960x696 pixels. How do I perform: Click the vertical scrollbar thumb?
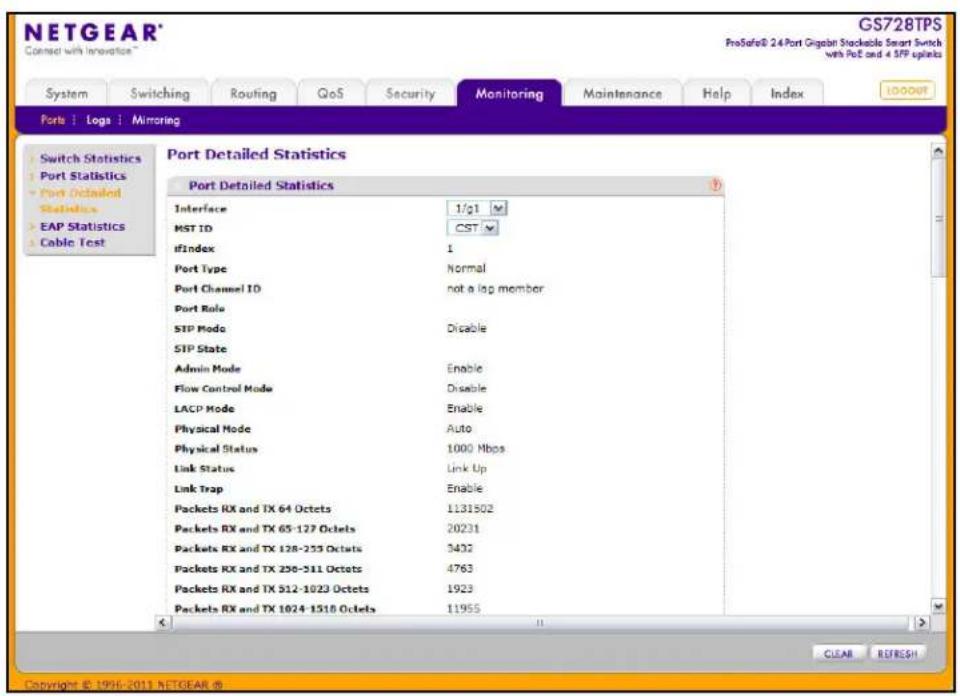coord(938,218)
